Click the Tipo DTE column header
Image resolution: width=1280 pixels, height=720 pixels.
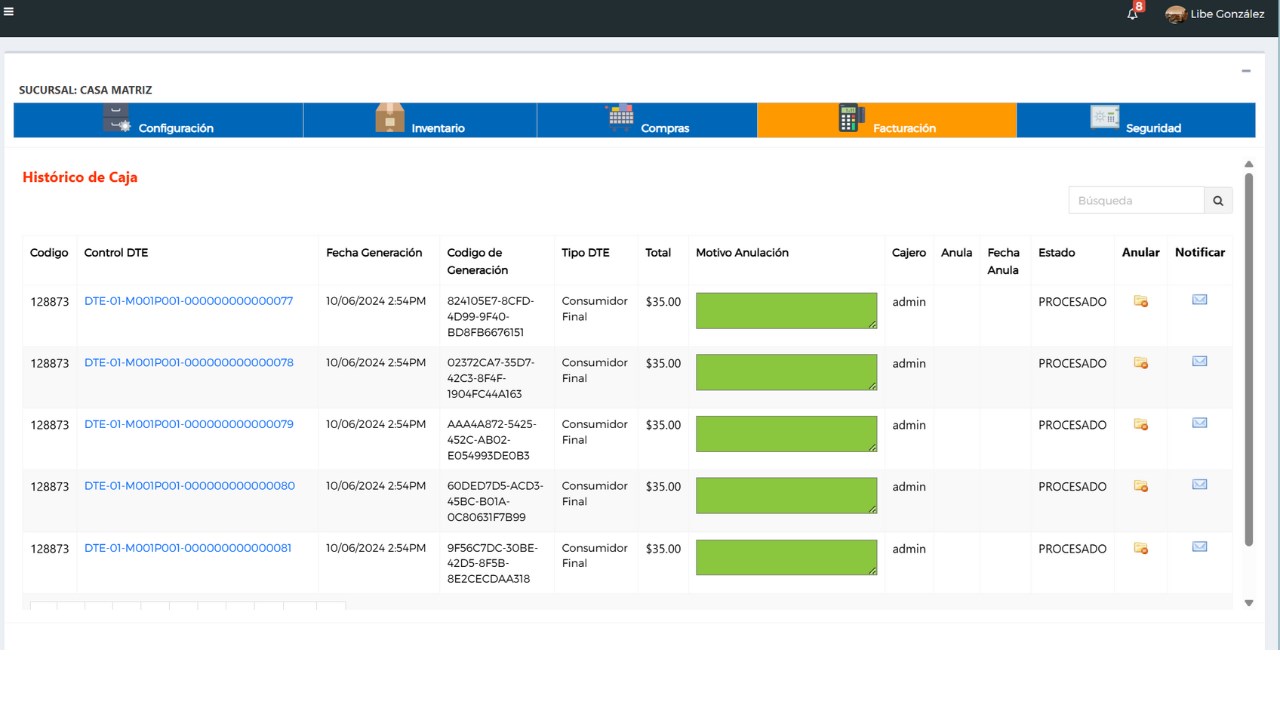[585, 253]
